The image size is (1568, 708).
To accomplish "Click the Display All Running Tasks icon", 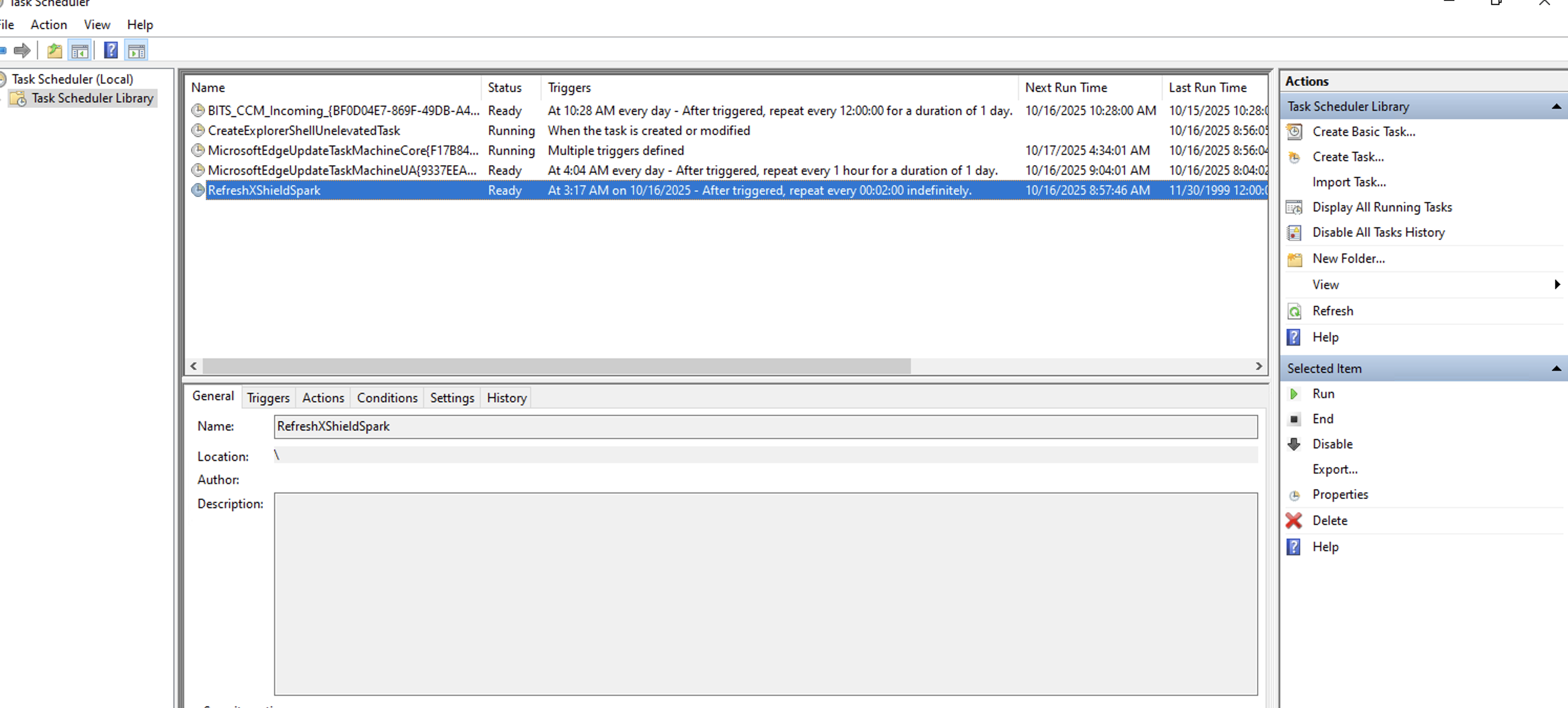I will [x=1294, y=207].
